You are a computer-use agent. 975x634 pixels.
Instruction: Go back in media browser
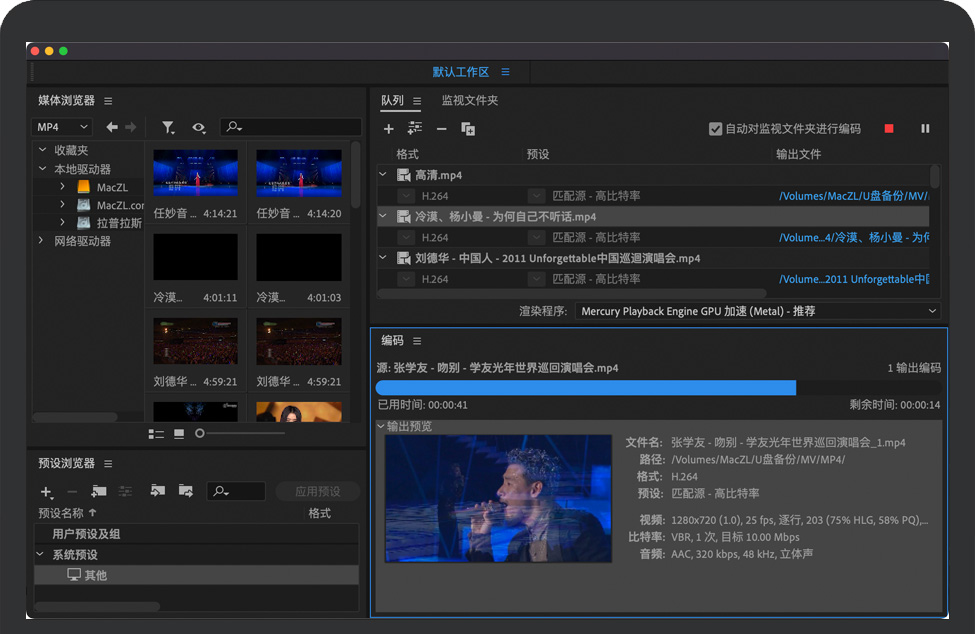(112, 127)
